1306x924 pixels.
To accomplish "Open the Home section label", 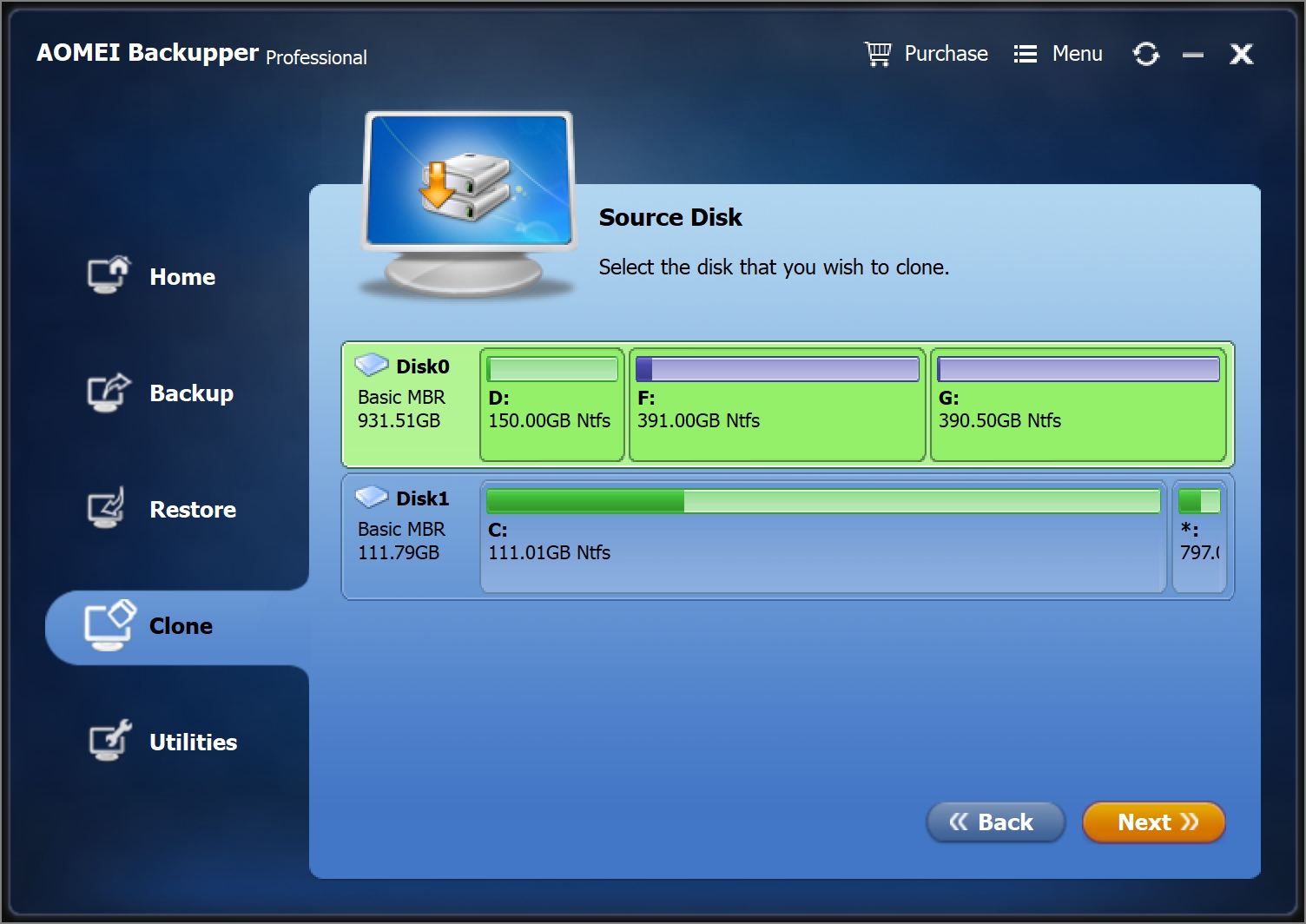I will coord(182,277).
